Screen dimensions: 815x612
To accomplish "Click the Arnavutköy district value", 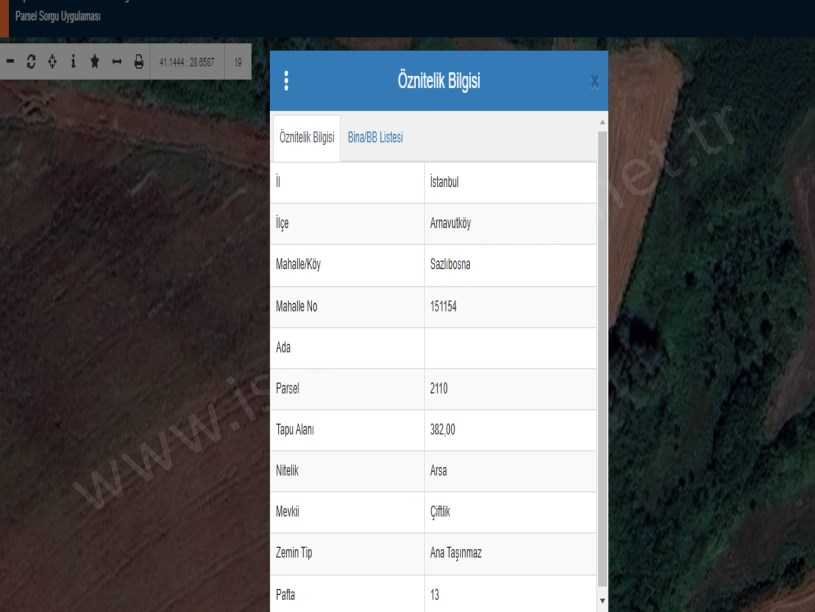I will coord(450,224).
